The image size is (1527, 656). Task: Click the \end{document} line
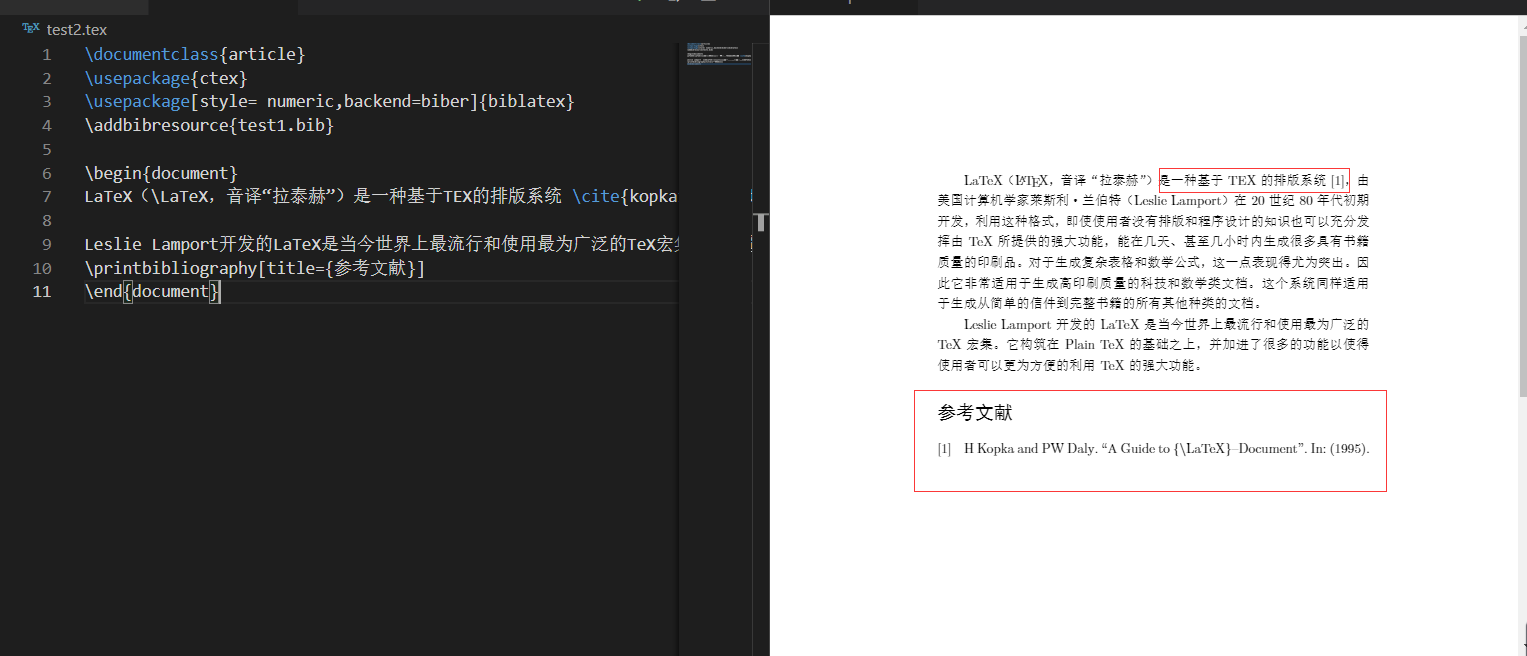click(152, 292)
